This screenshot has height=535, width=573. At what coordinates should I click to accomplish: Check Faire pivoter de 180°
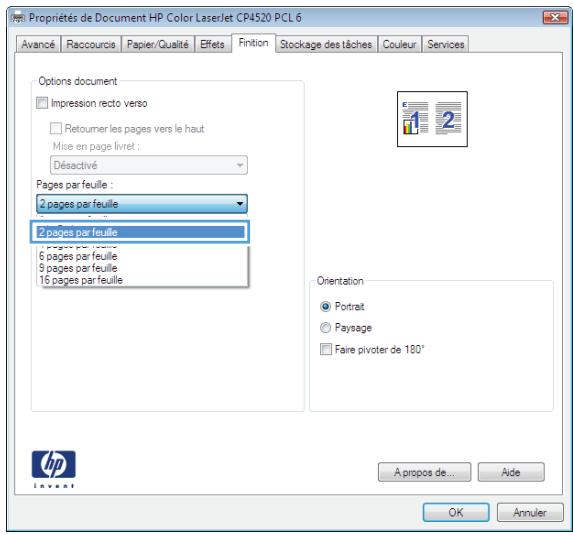(x=326, y=349)
